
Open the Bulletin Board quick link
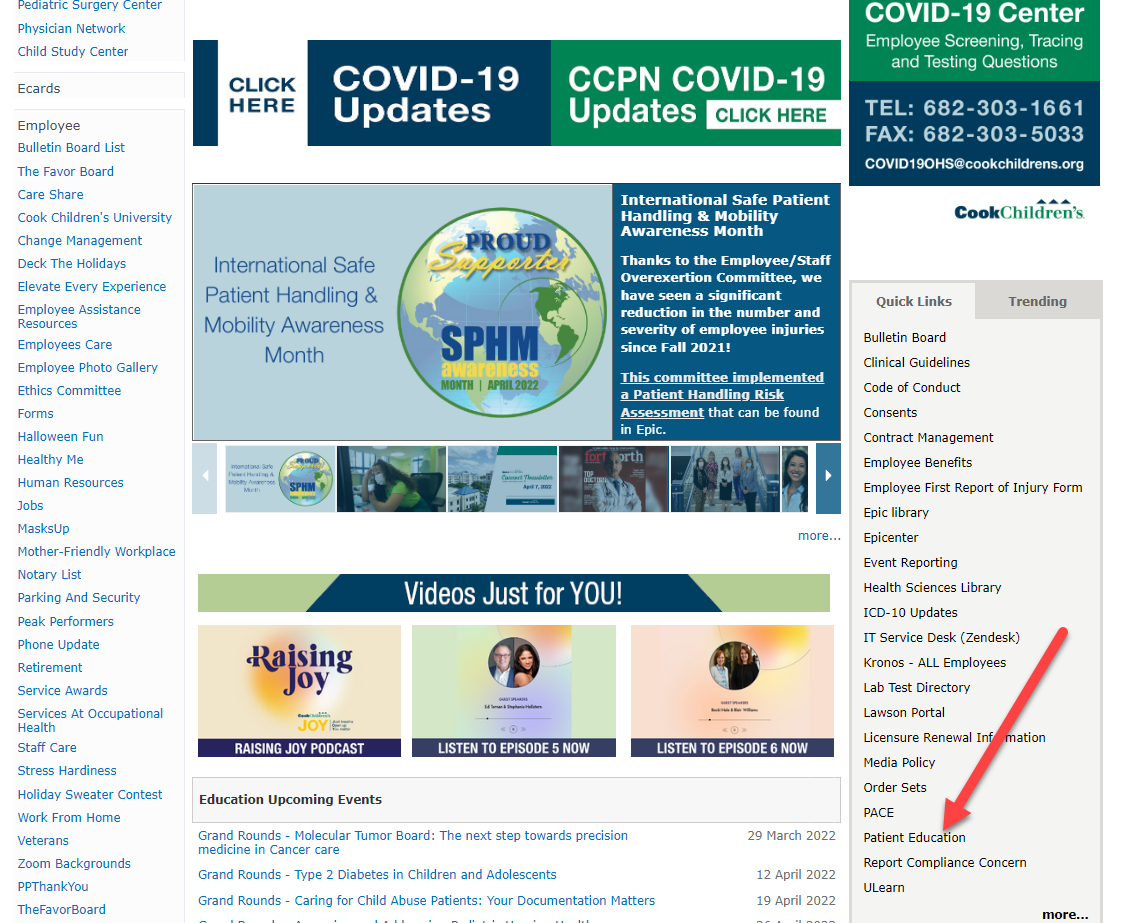(x=904, y=337)
